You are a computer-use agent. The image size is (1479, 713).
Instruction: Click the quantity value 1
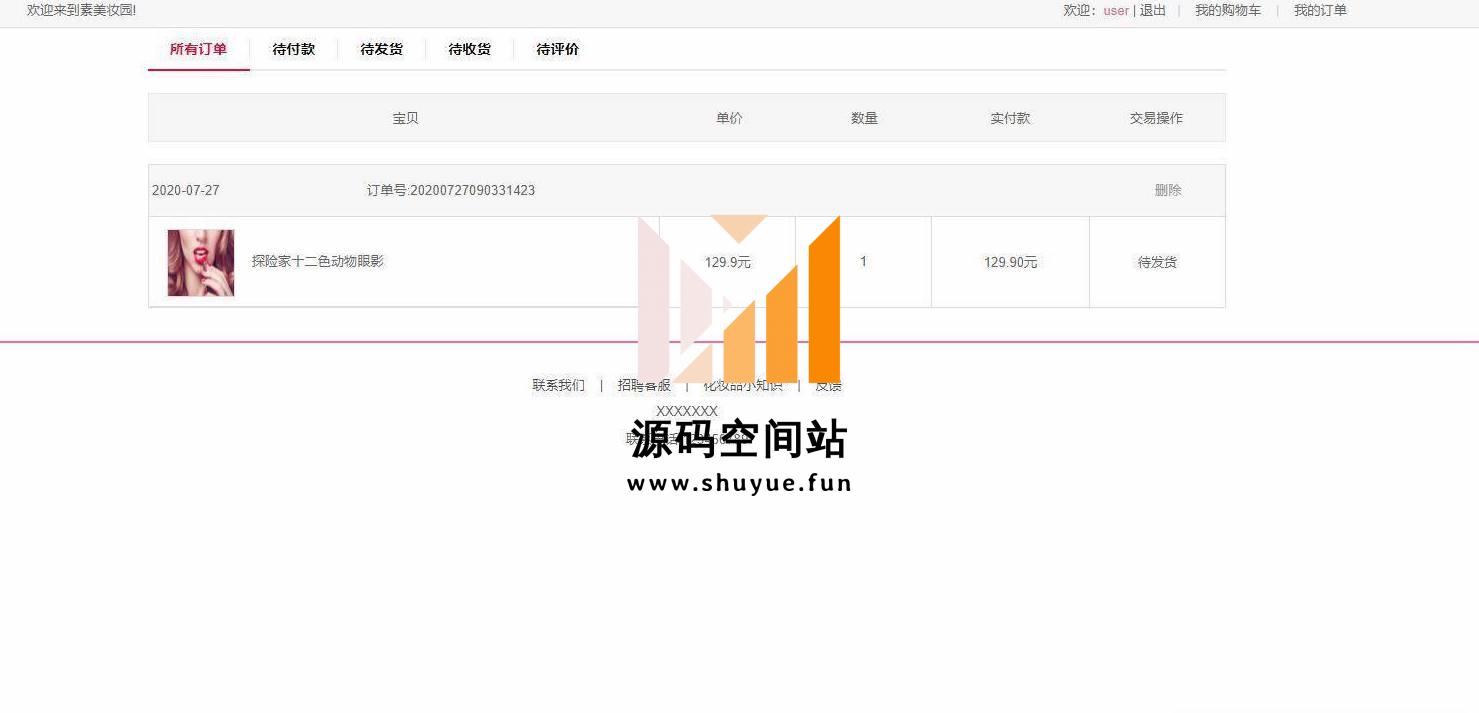(863, 261)
